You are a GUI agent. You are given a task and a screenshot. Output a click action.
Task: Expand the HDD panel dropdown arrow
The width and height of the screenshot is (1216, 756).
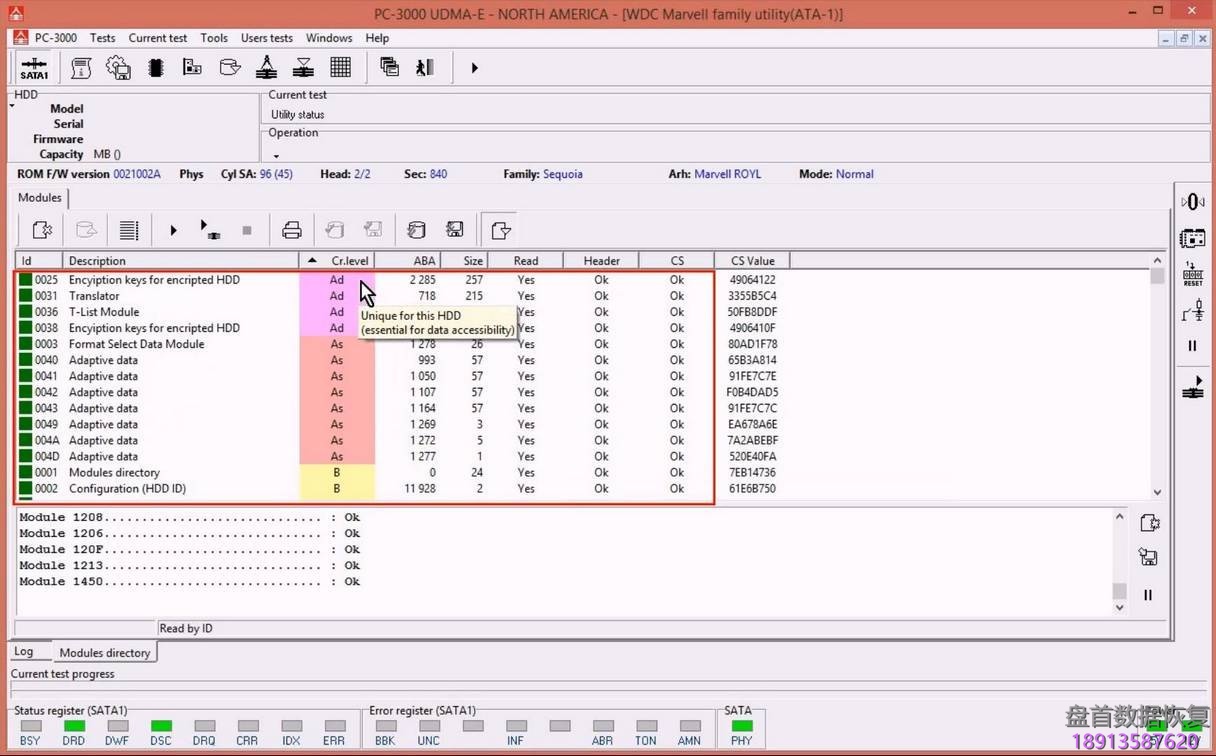[x=13, y=106]
